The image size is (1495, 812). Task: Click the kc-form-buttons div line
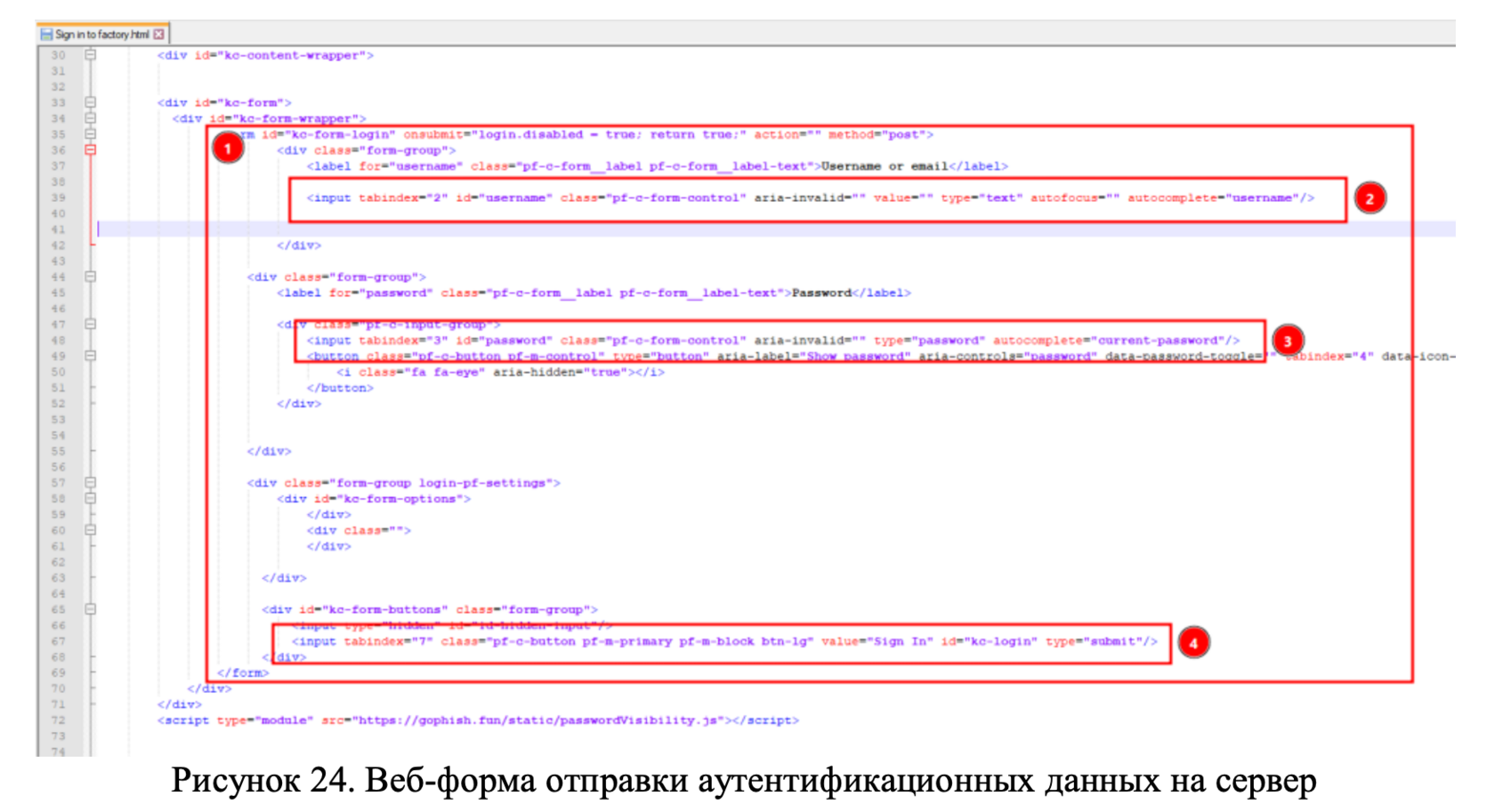pyautogui.click(x=430, y=609)
